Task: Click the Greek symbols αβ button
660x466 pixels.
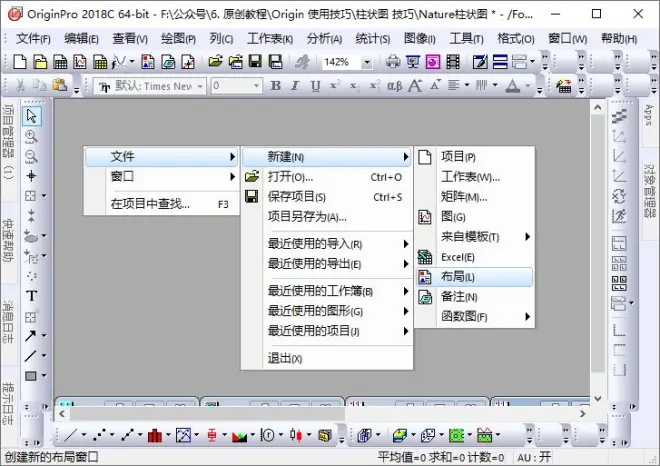Action: coord(394,86)
